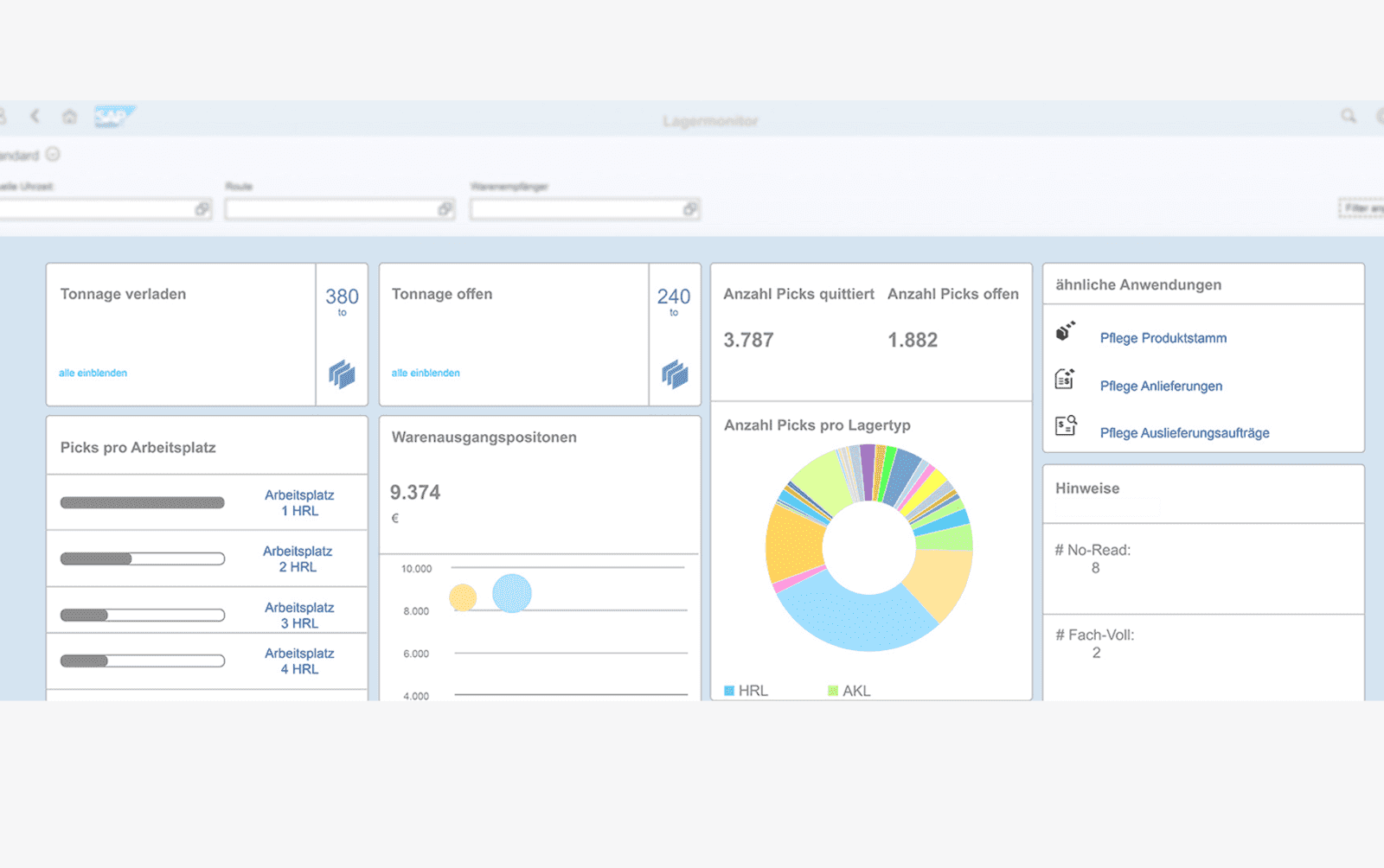Expand the Standard variant dropdown
Viewport: 1384px width, 868px height.
pyautogui.click(x=52, y=155)
